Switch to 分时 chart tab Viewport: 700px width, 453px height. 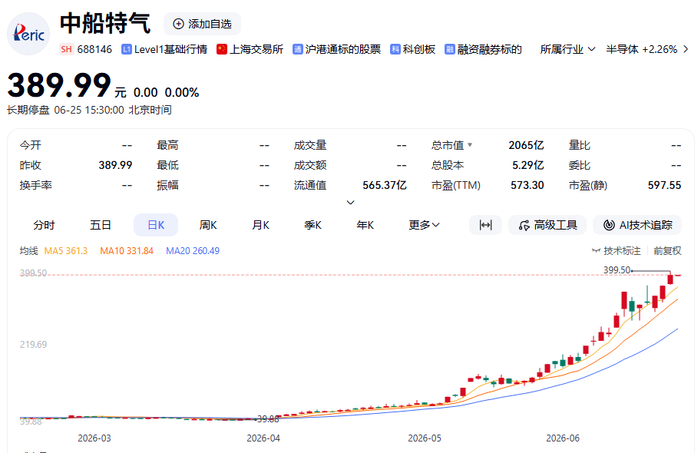(44, 225)
